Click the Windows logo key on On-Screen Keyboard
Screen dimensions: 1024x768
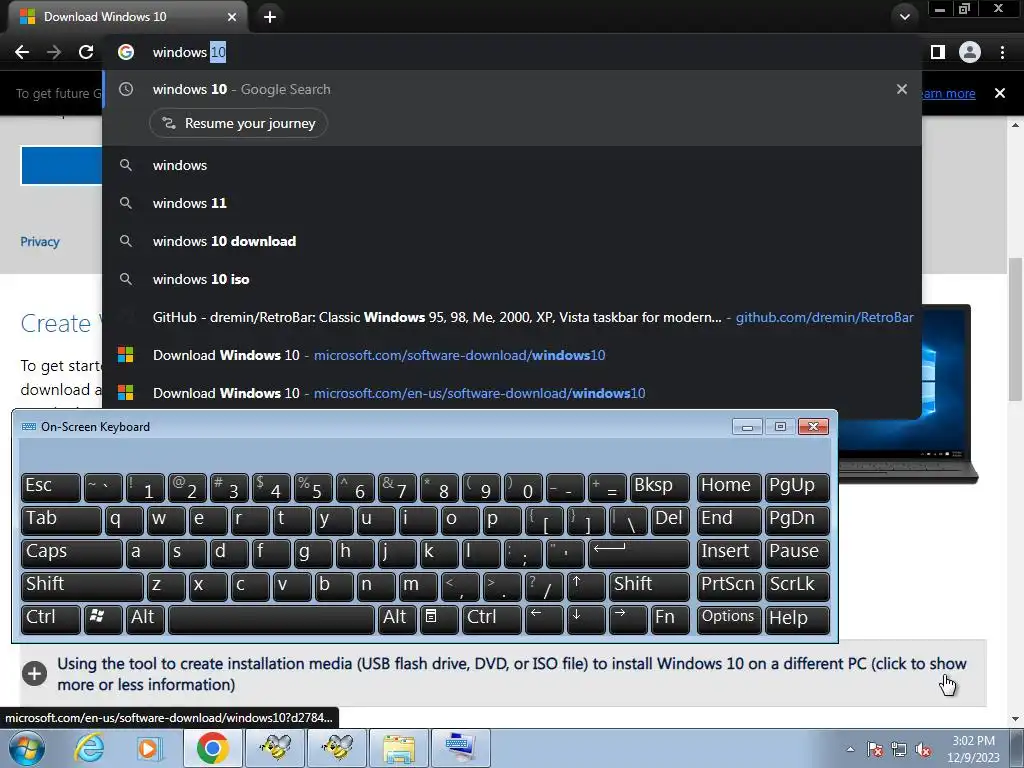pyautogui.click(x=103, y=619)
